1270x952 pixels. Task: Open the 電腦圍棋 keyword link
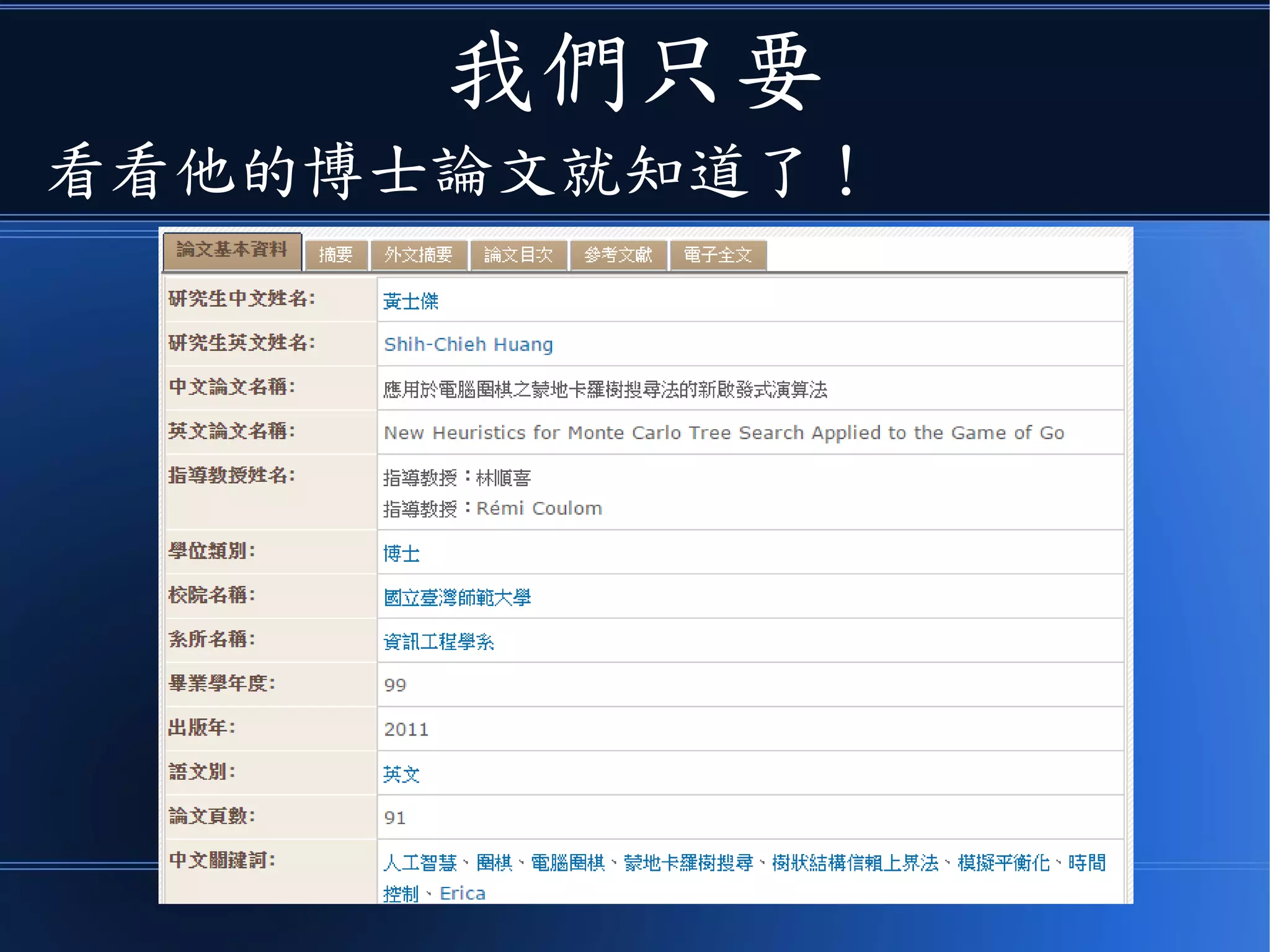pos(568,863)
